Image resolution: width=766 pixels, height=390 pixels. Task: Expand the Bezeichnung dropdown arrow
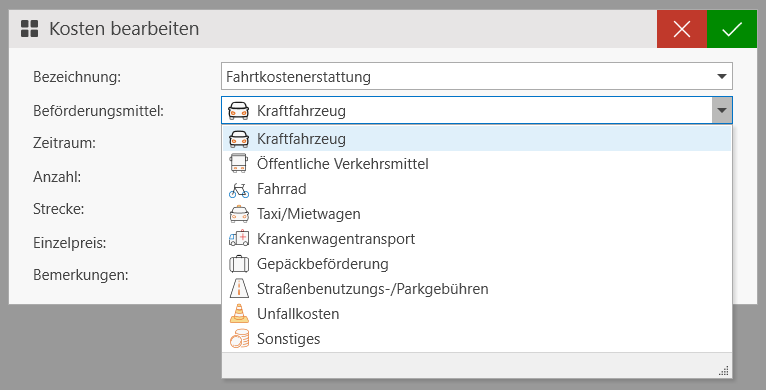pos(722,76)
